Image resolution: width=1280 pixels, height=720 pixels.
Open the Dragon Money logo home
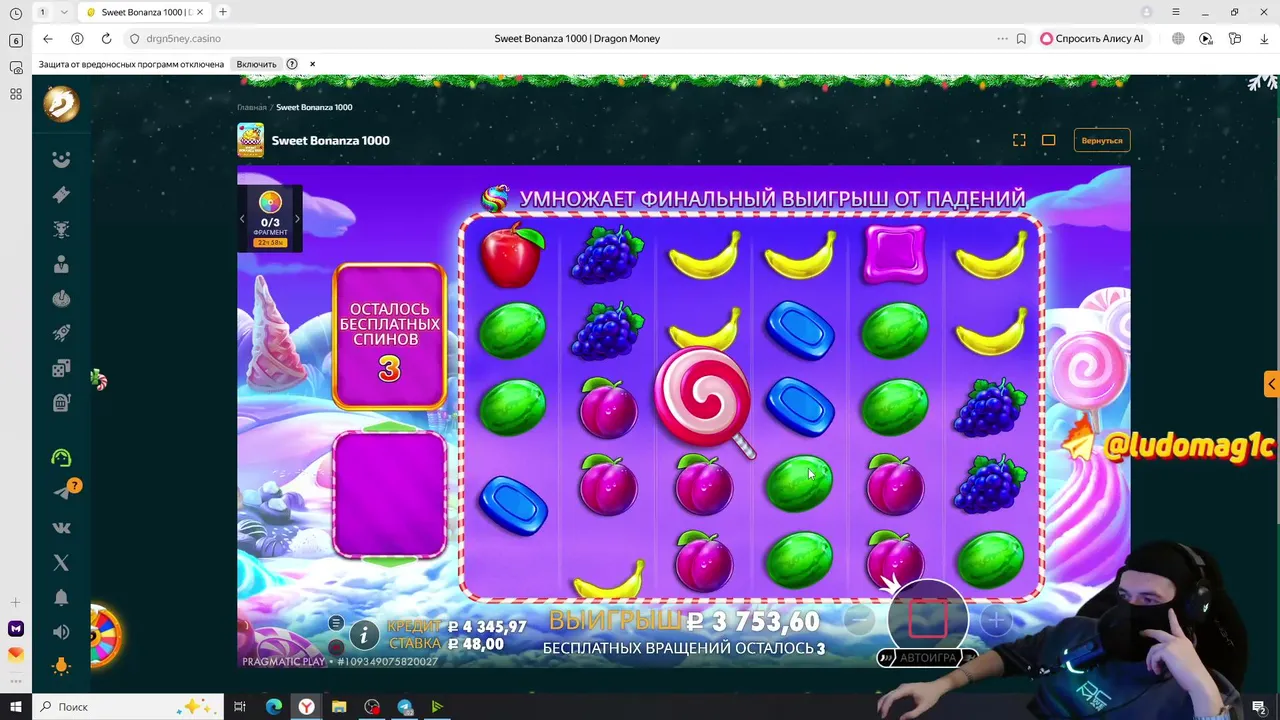tap(61, 104)
